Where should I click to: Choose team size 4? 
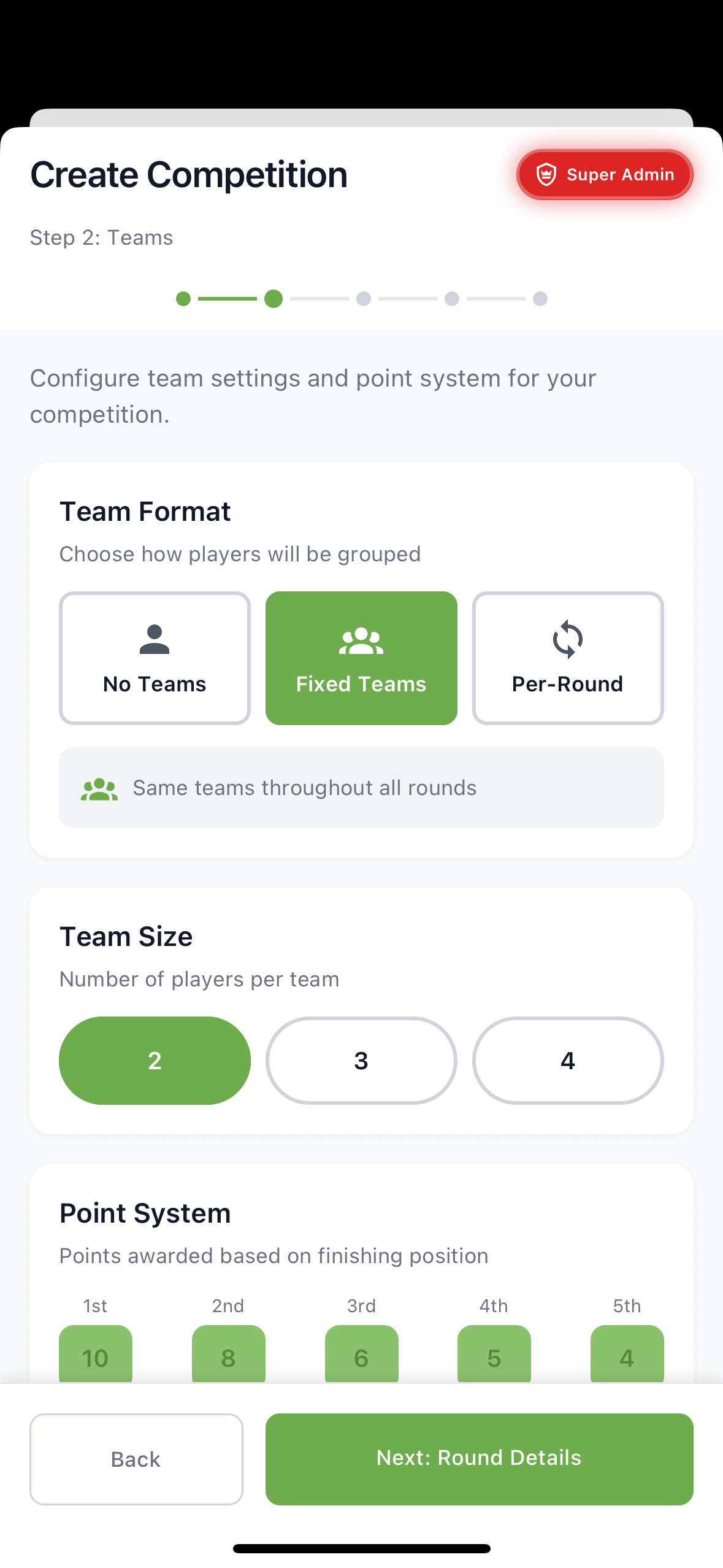[567, 1061]
